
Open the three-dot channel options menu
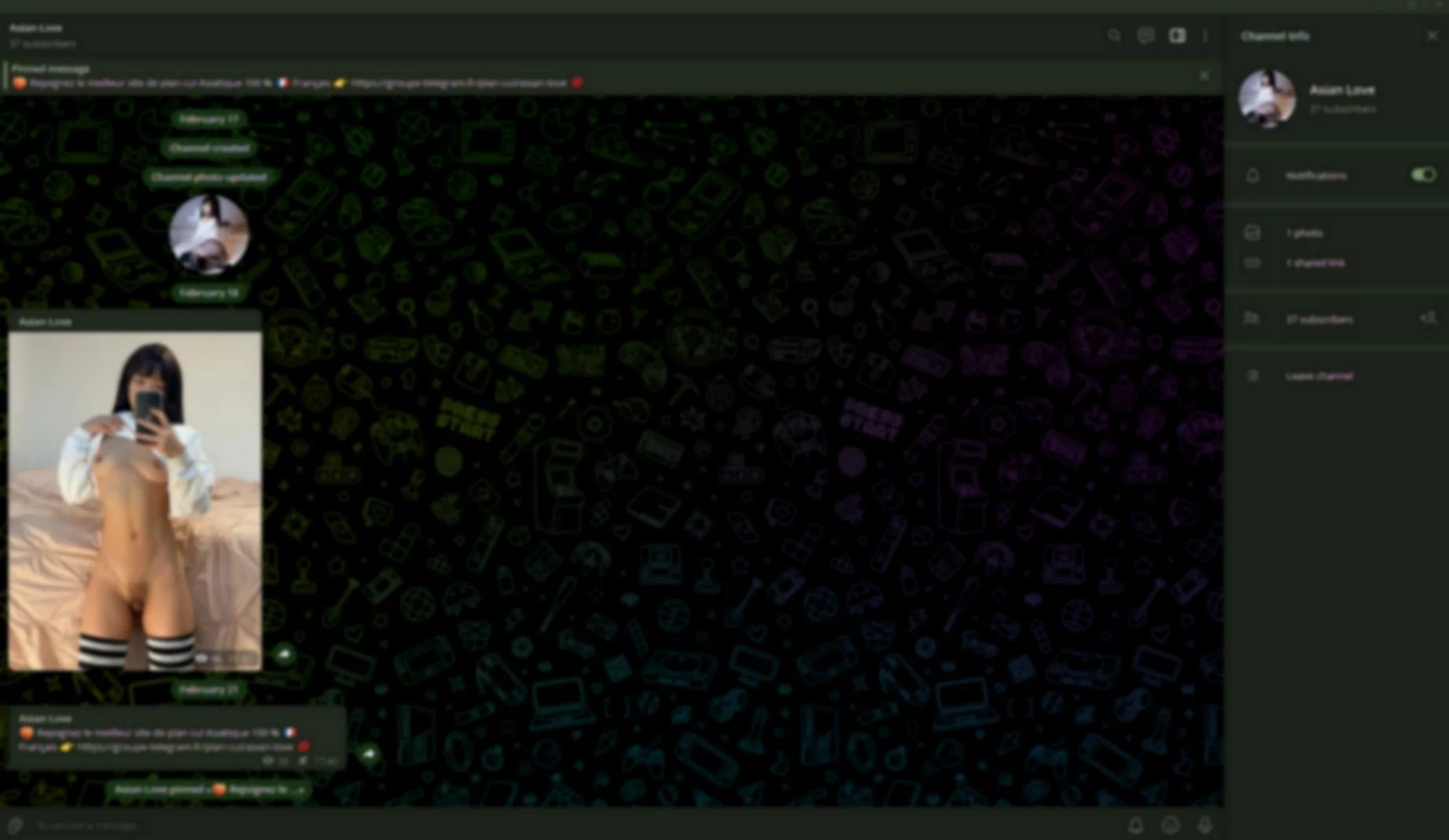click(1205, 35)
